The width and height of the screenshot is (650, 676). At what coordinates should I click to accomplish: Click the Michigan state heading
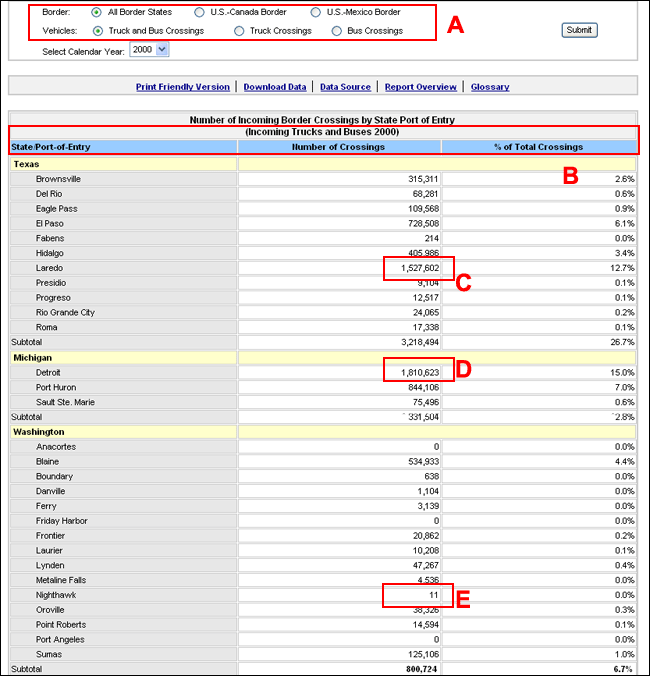[x=33, y=358]
